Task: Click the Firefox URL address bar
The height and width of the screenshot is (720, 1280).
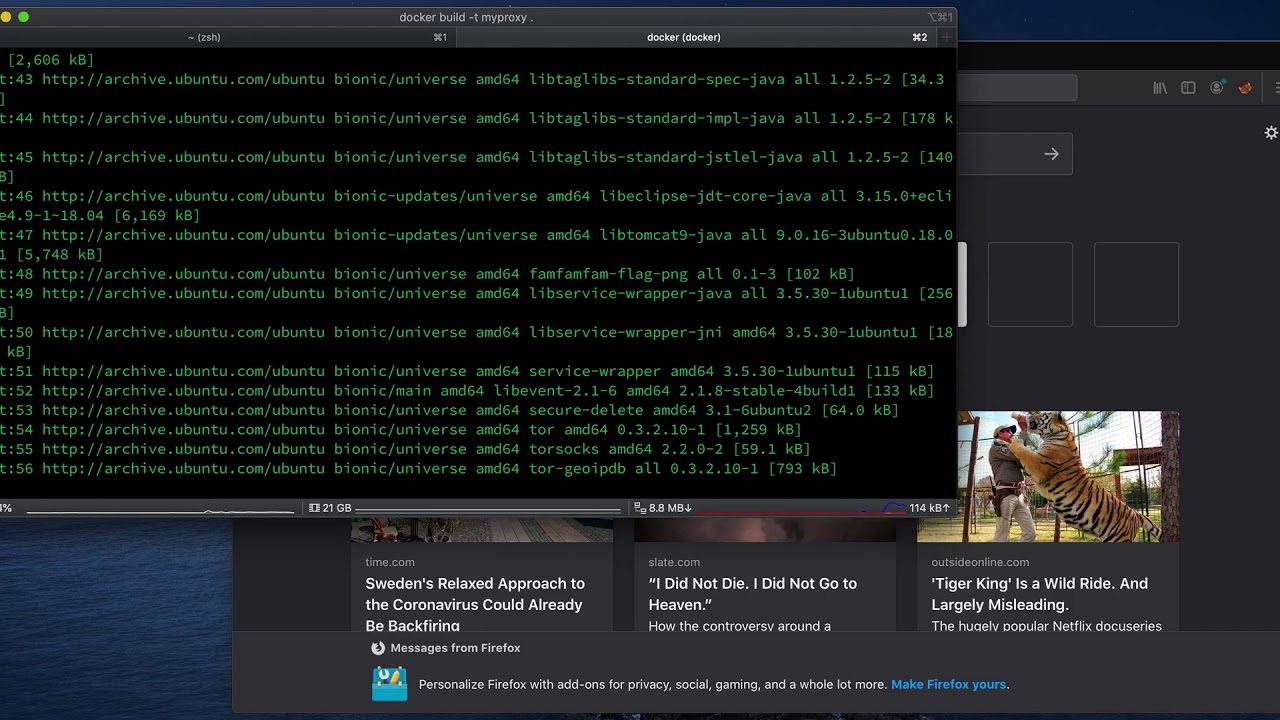Action: tap(1017, 88)
